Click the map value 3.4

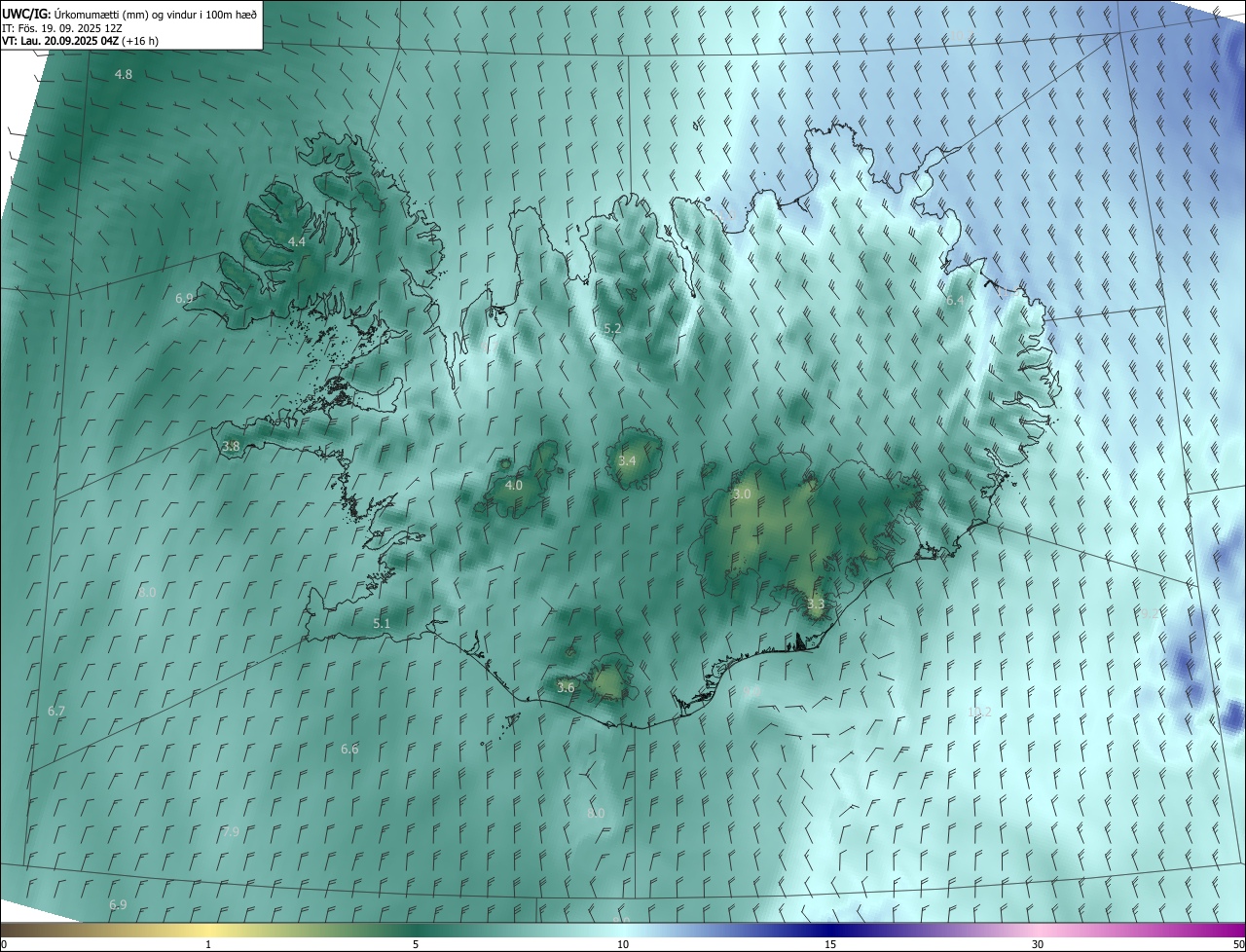point(627,460)
